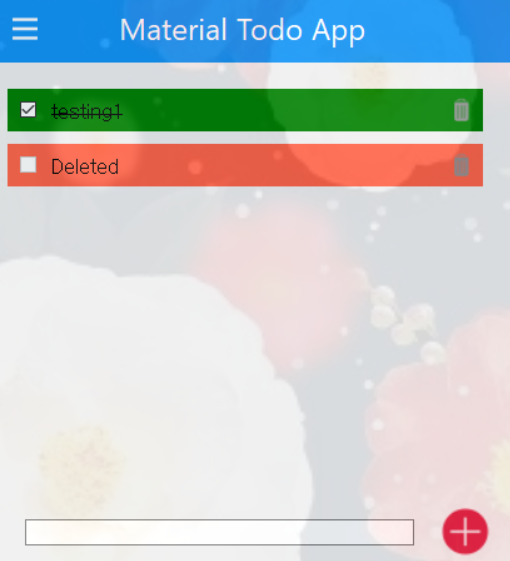Show the side drawer using three-line icon

pos(25,29)
